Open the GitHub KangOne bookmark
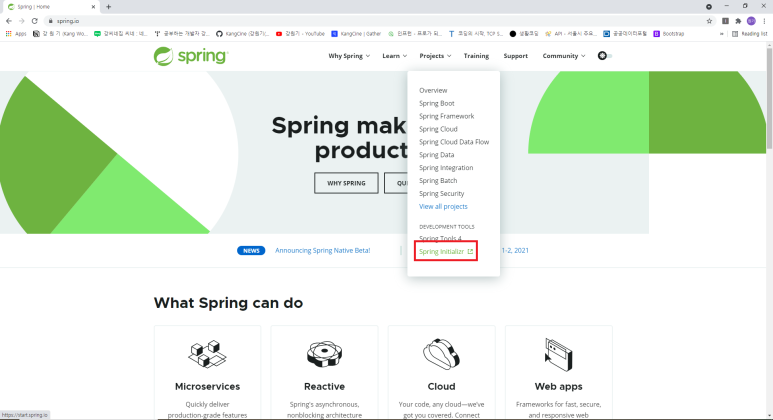Viewport: 773px width, 420px height. (243, 34)
